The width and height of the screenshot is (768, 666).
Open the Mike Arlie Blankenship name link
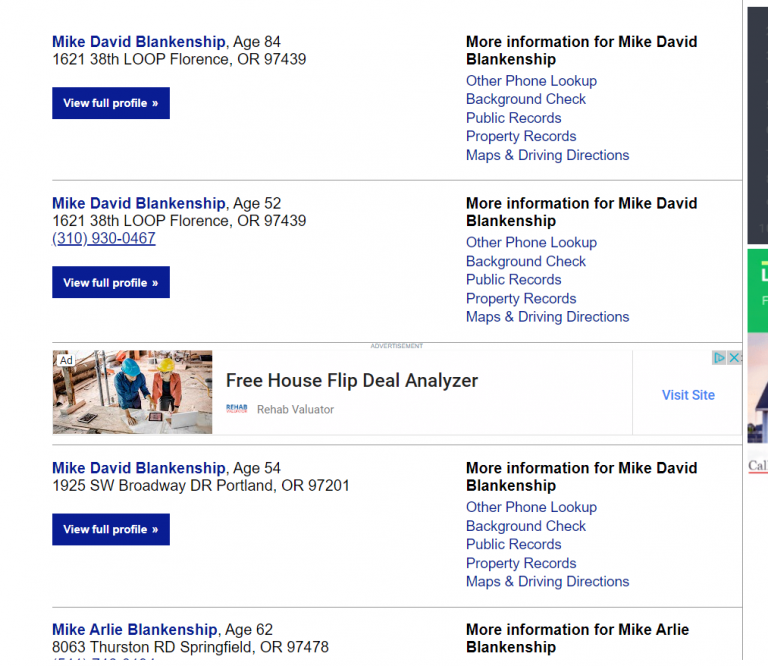[x=135, y=630]
